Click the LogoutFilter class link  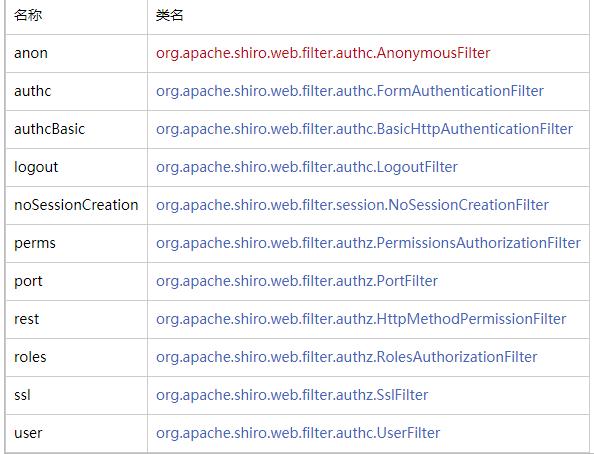(307, 167)
